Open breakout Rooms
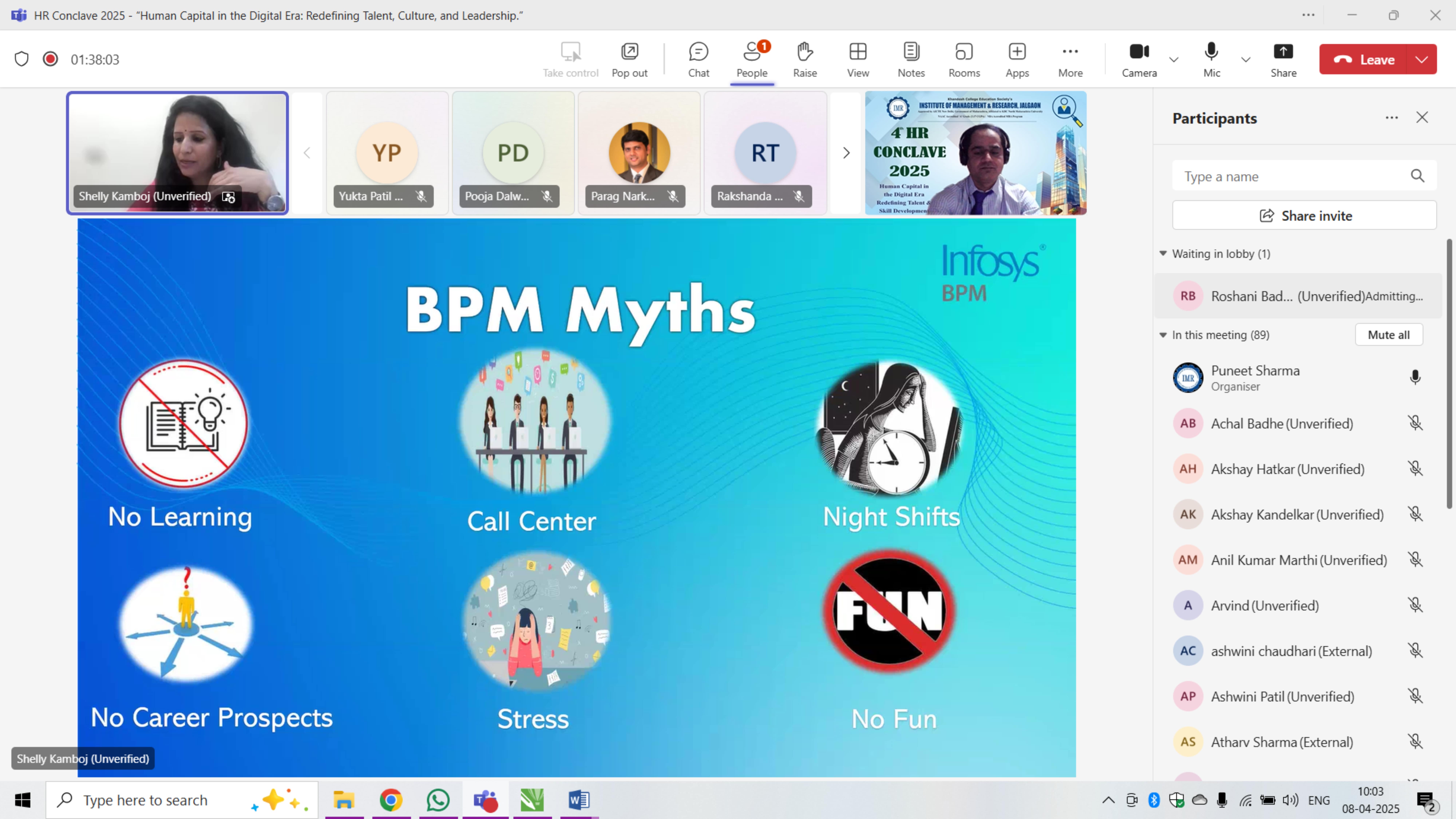1456x819 pixels. click(964, 59)
